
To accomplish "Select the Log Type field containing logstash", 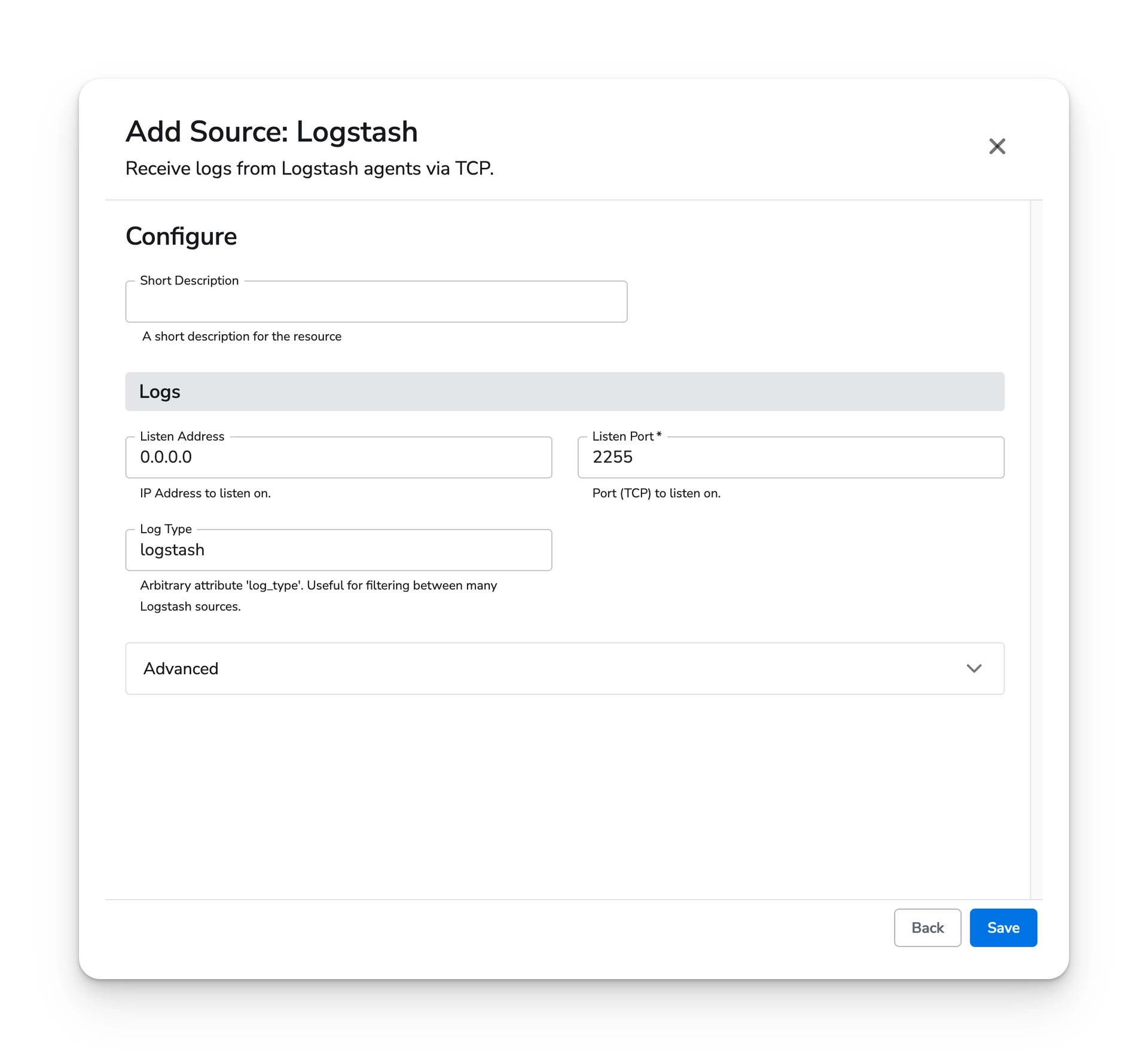I will 338,550.
